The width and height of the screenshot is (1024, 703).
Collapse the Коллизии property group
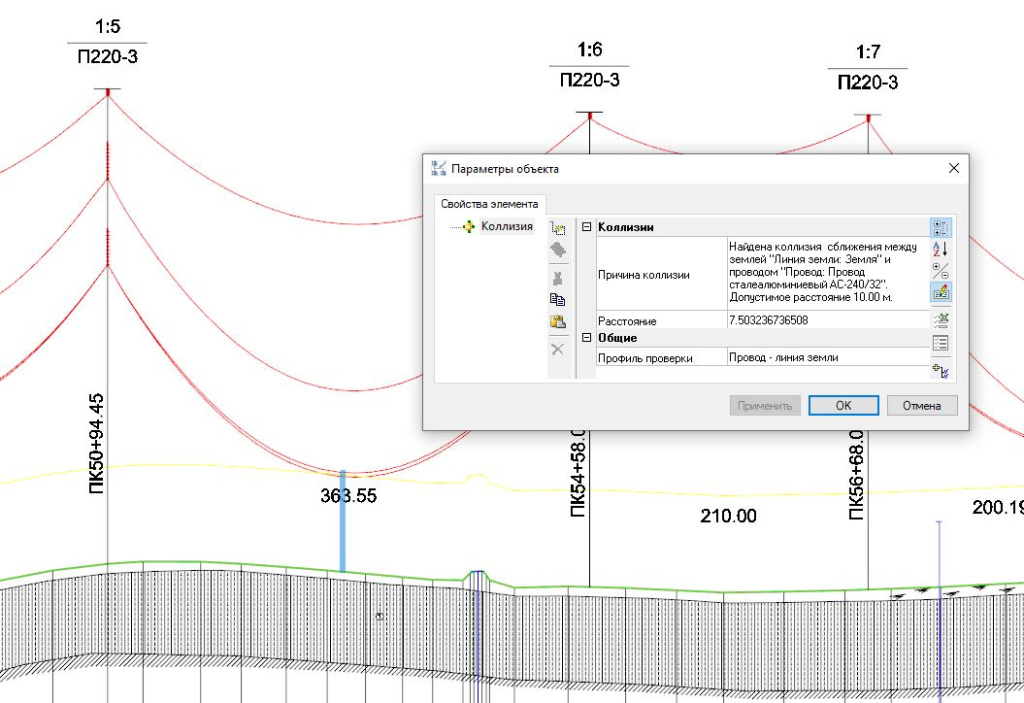(587, 227)
